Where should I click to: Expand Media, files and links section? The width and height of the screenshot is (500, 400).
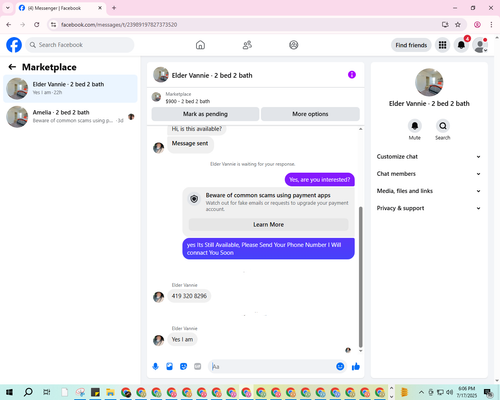tap(429, 191)
